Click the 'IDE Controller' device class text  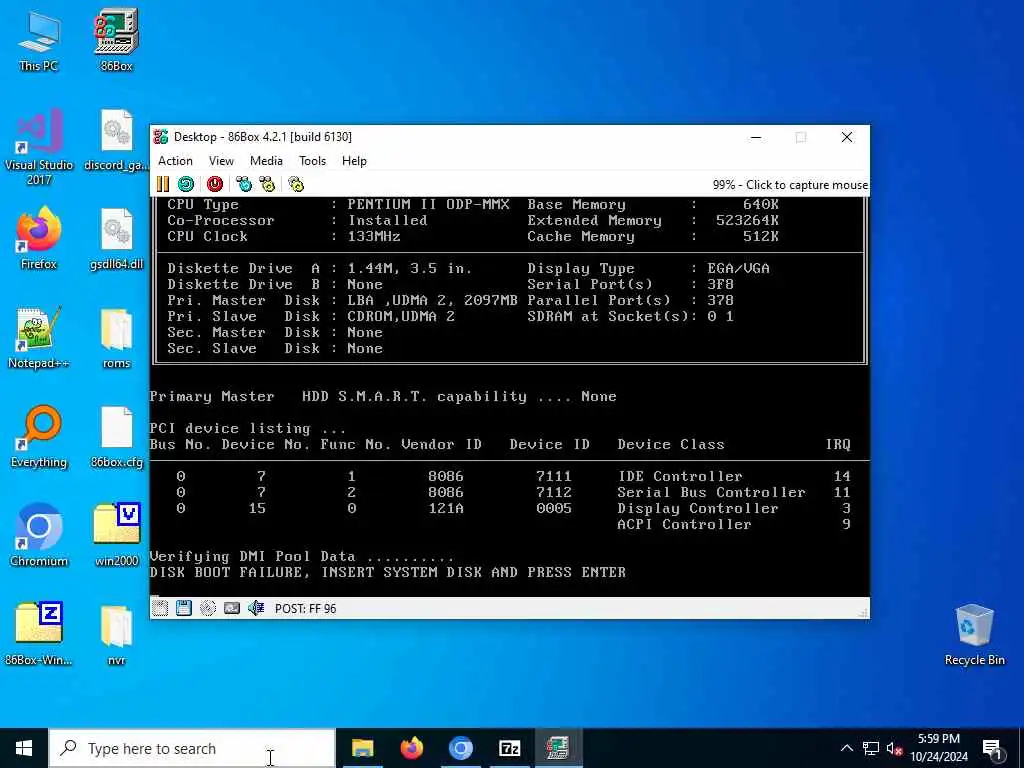[x=680, y=476]
